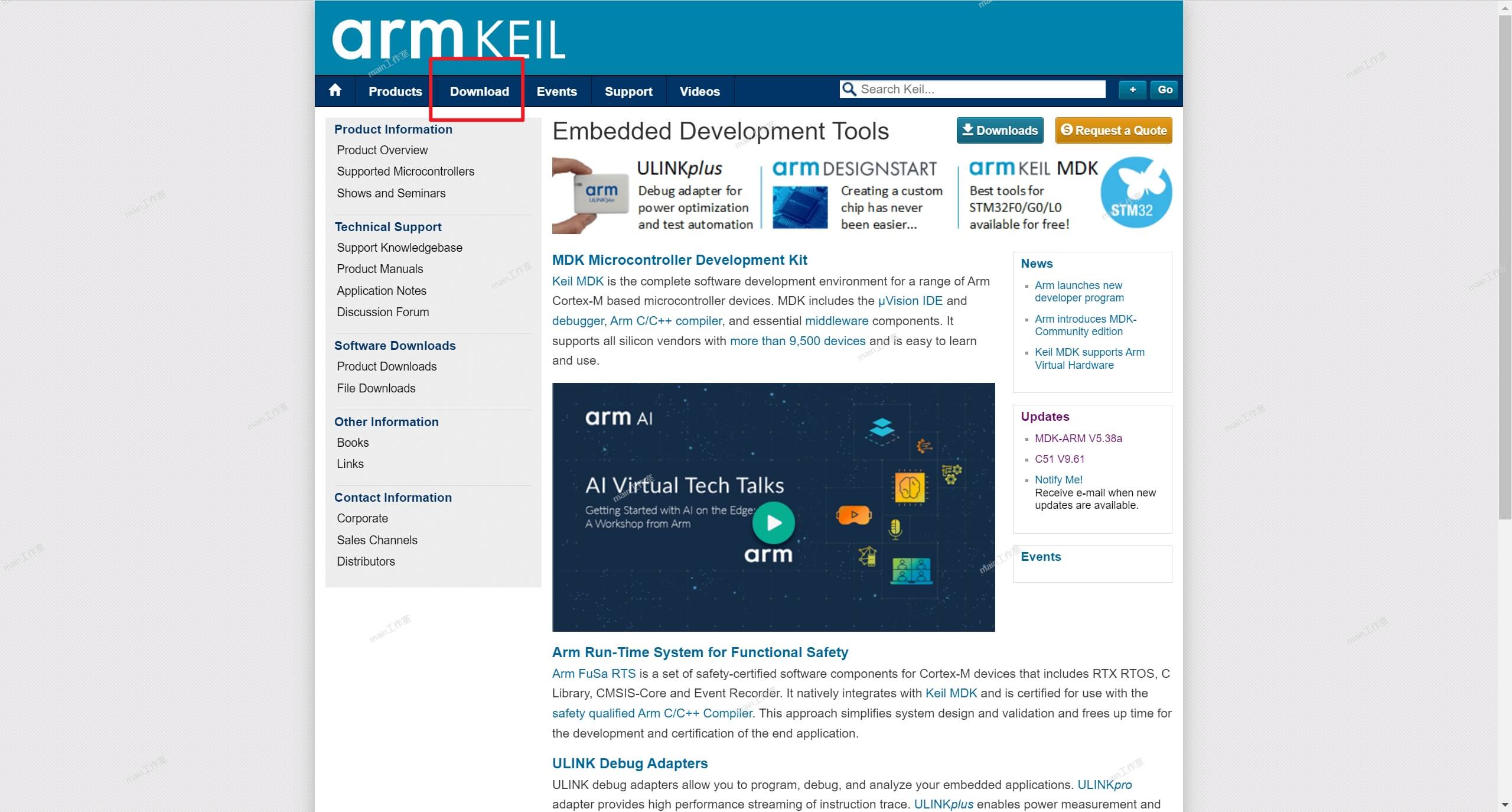Expand the Other Information sidebar section
Screen dimensions: 1512x812
point(386,421)
